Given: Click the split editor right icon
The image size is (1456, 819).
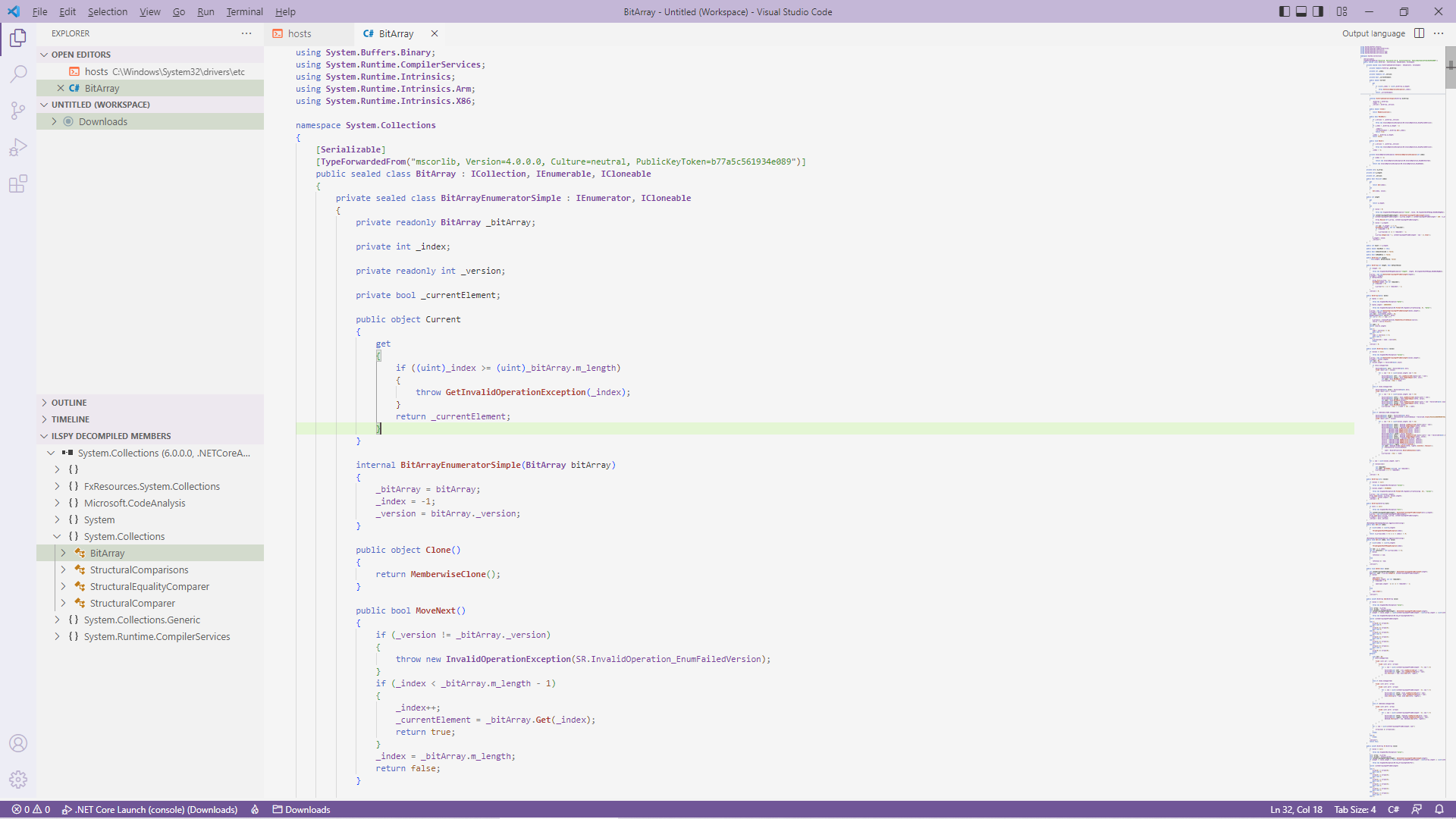Looking at the screenshot, I should (x=1420, y=33).
